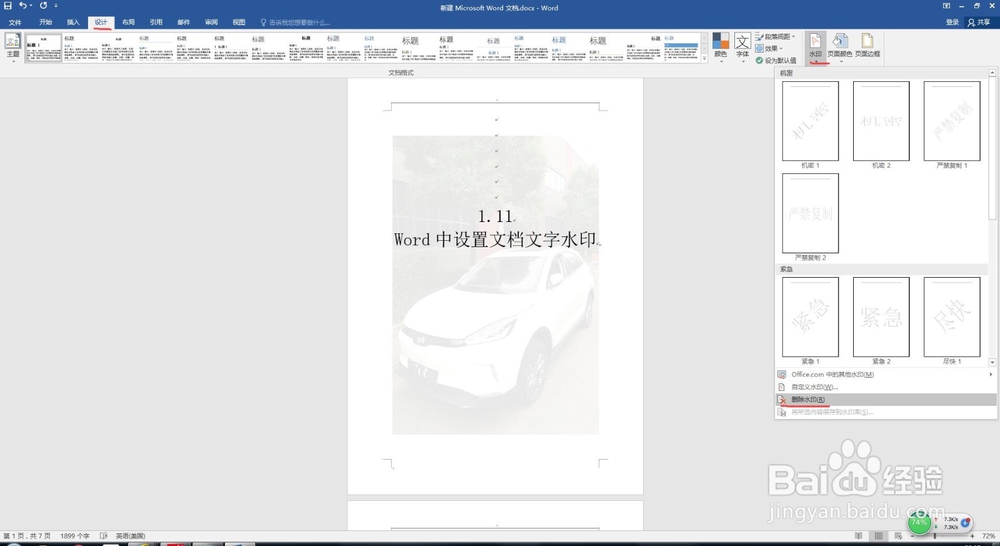This screenshot has height=546, width=1000.
Task: Click the heading 'Word 中设置文档文字水印' in the document
Action: click(x=496, y=239)
